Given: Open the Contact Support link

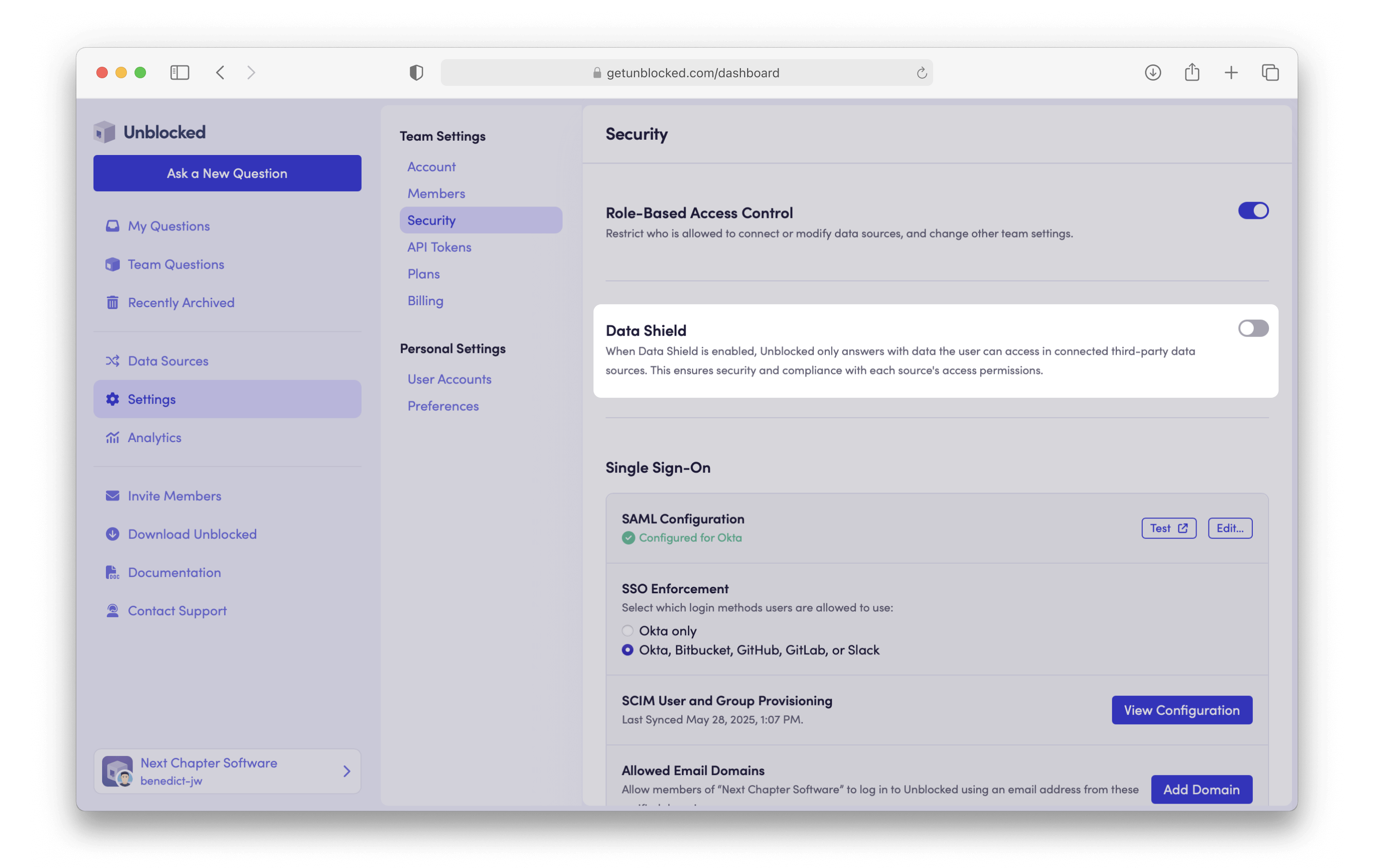Looking at the screenshot, I should pyautogui.click(x=177, y=610).
